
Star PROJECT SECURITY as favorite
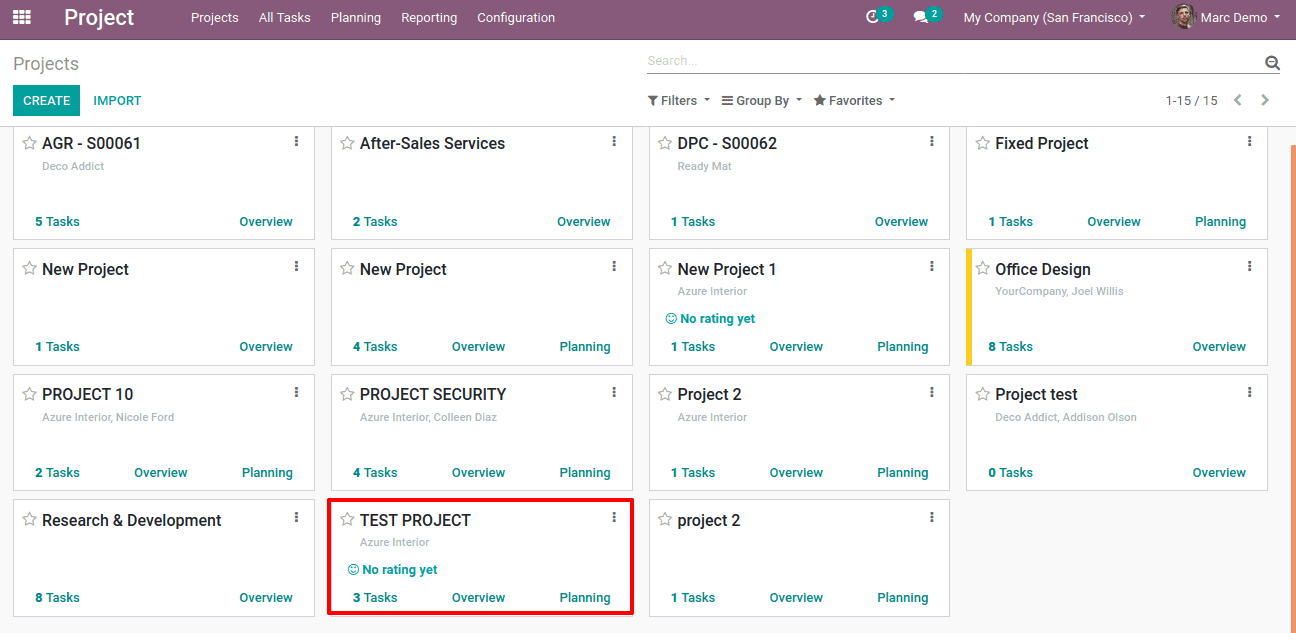(x=347, y=394)
